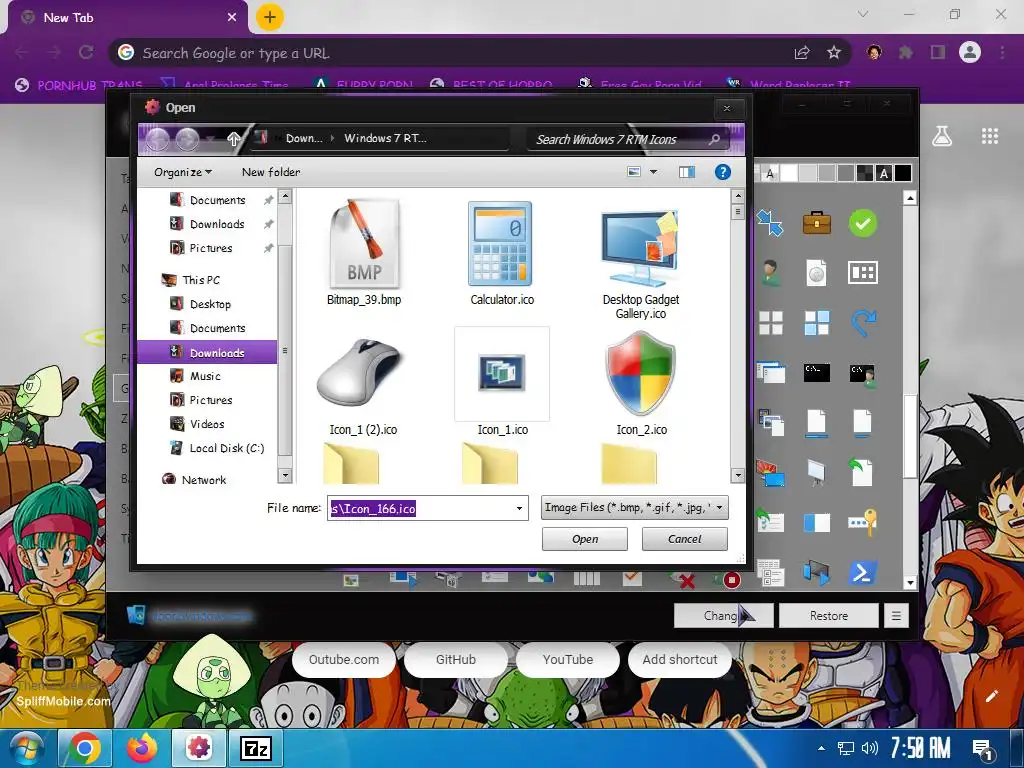Select Network in navigation pane

[x=204, y=480]
